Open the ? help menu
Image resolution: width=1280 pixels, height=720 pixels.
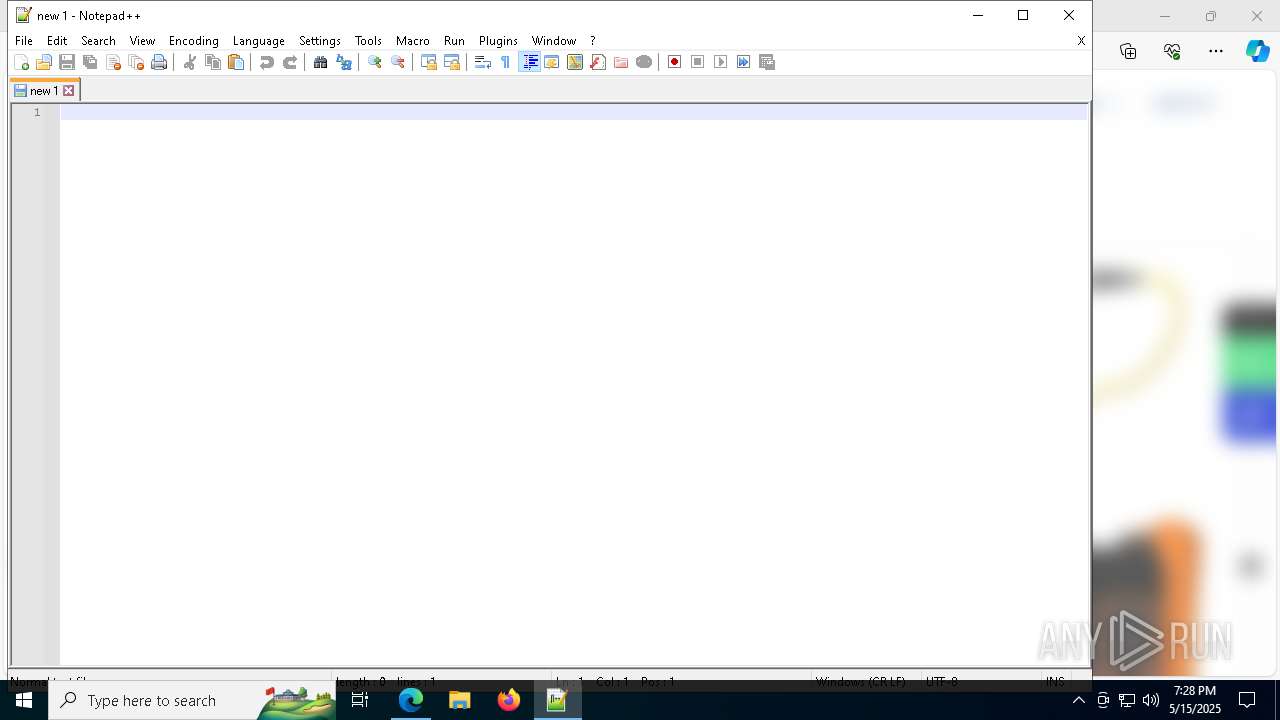[593, 41]
